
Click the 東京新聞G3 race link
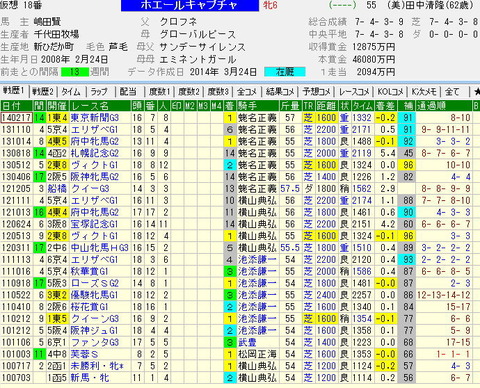tap(95, 118)
